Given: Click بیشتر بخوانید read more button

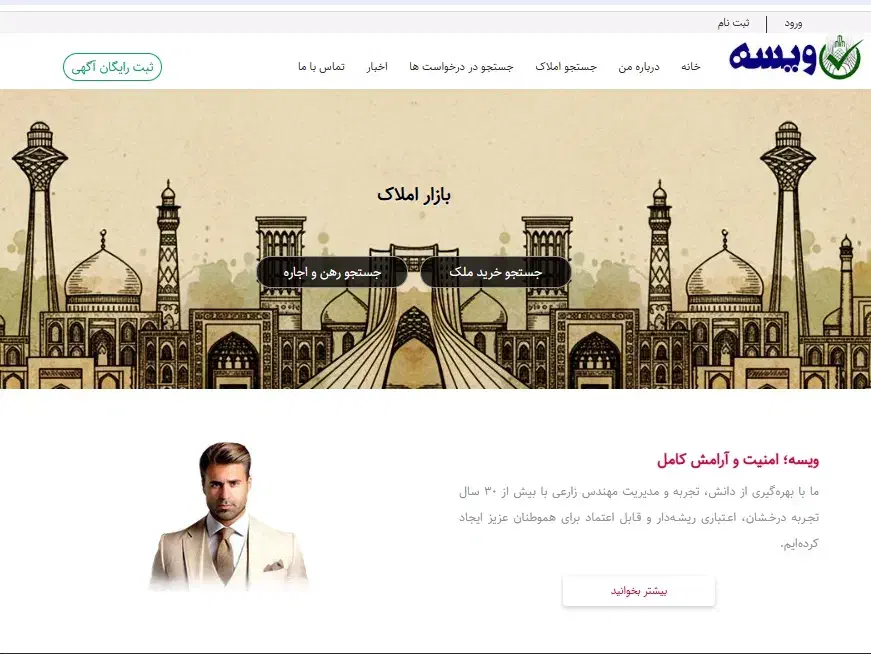Looking at the screenshot, I should click(639, 591).
